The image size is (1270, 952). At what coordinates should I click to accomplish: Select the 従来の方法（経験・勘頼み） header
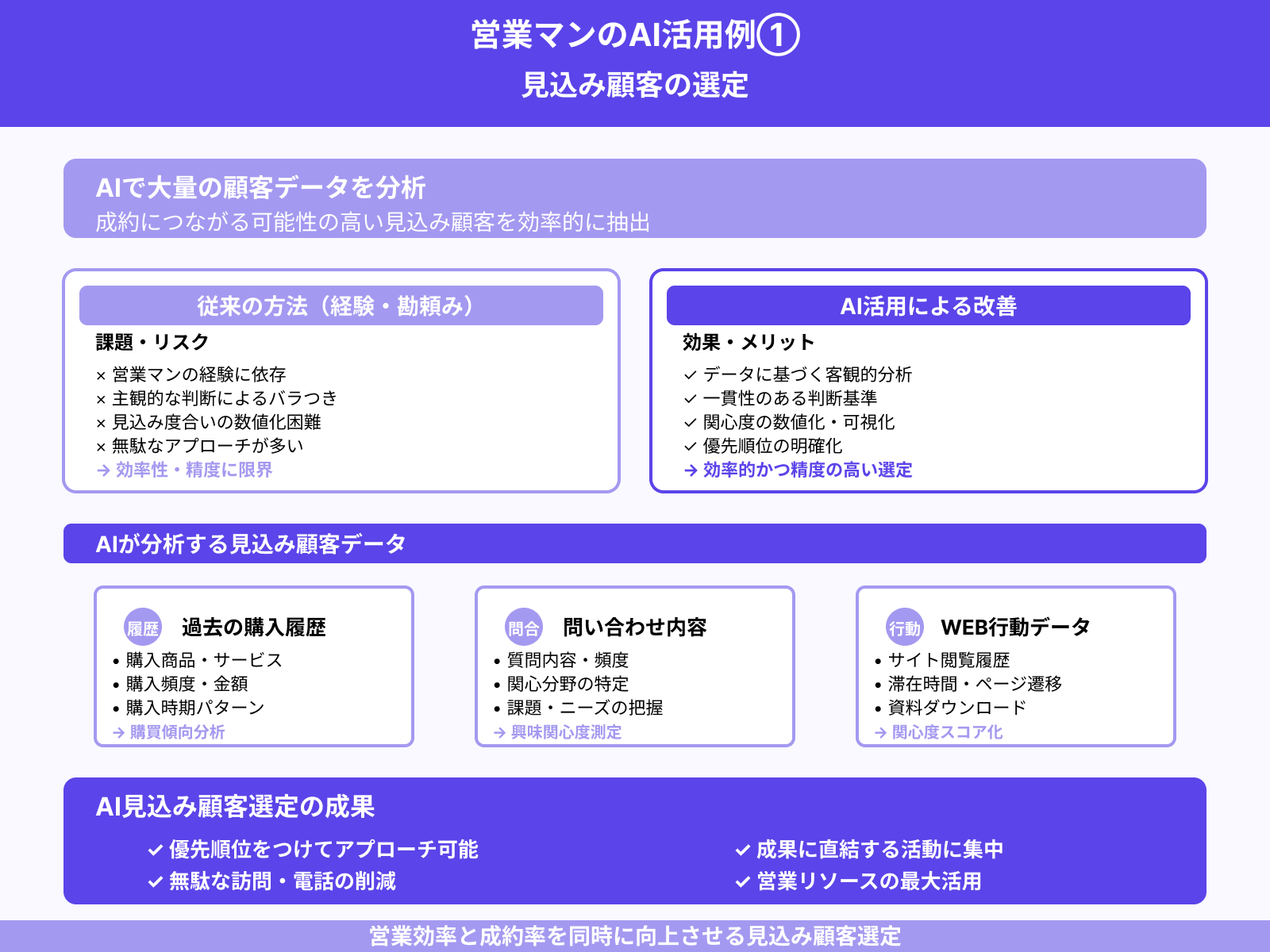click(341, 305)
